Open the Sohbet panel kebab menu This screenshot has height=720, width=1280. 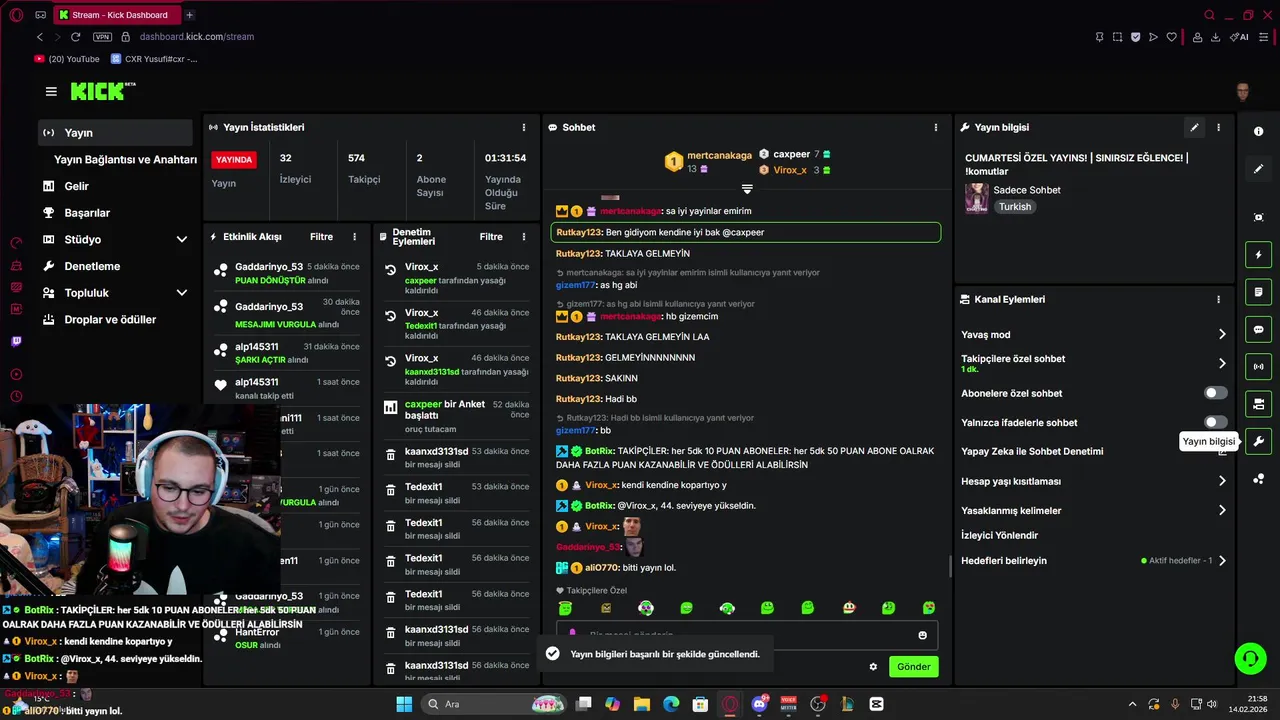936,127
